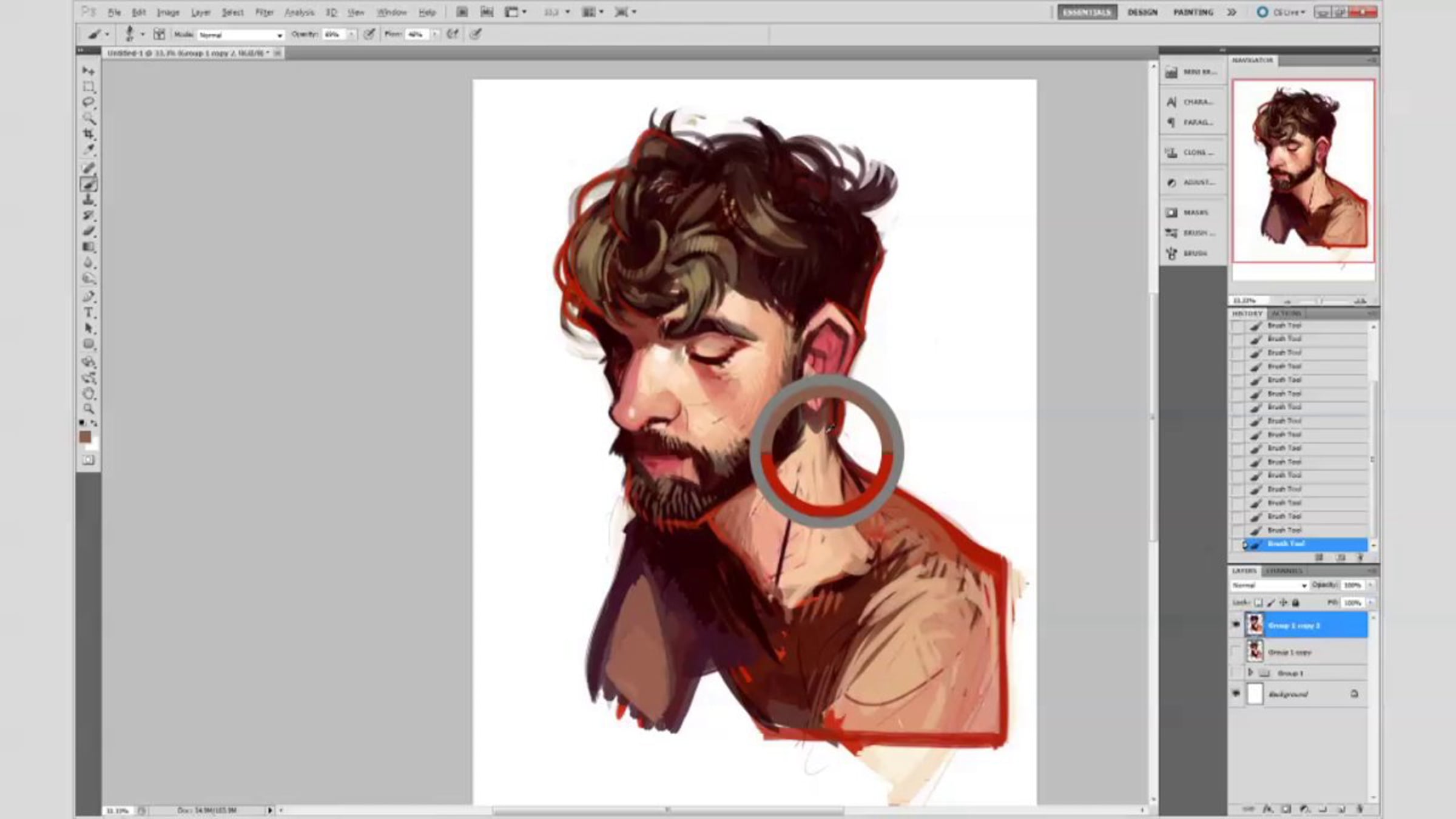This screenshot has width=1456, height=819.
Task: Hide the Group 1 copy 2 layer
Action: [x=1236, y=624]
